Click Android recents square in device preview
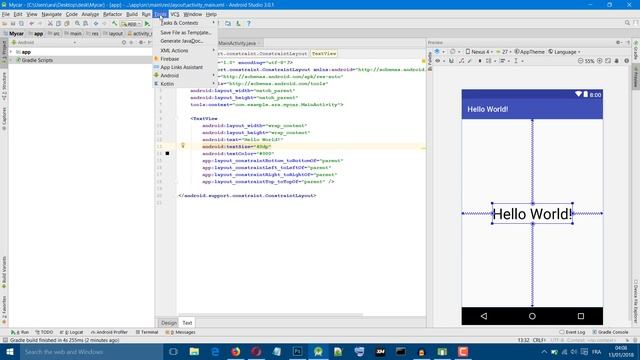The image size is (640, 360). pyautogui.click(x=581, y=316)
